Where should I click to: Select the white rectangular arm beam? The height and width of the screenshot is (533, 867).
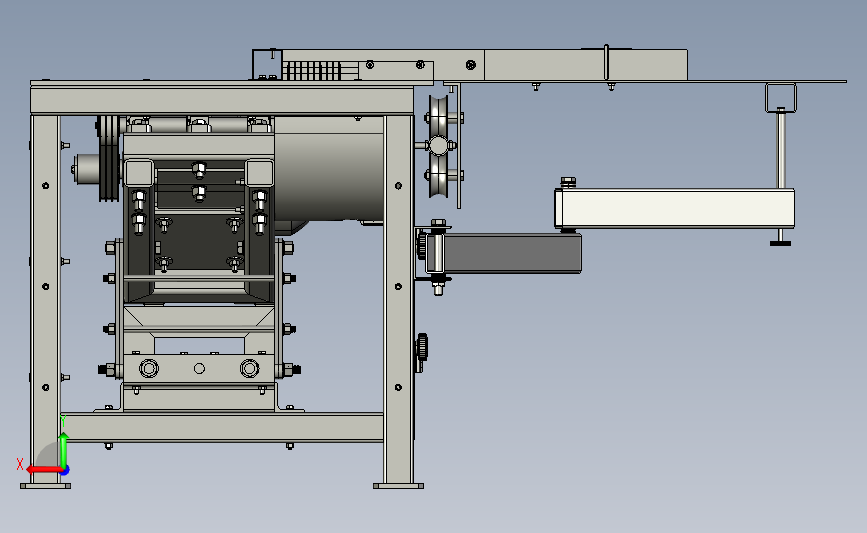tap(675, 208)
